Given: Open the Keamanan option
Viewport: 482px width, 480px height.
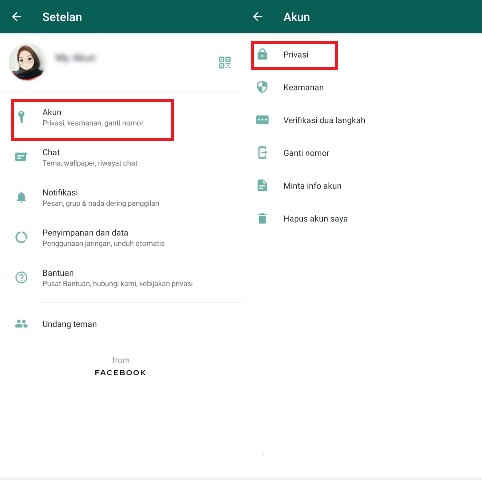Looking at the screenshot, I should pyautogui.click(x=361, y=87).
